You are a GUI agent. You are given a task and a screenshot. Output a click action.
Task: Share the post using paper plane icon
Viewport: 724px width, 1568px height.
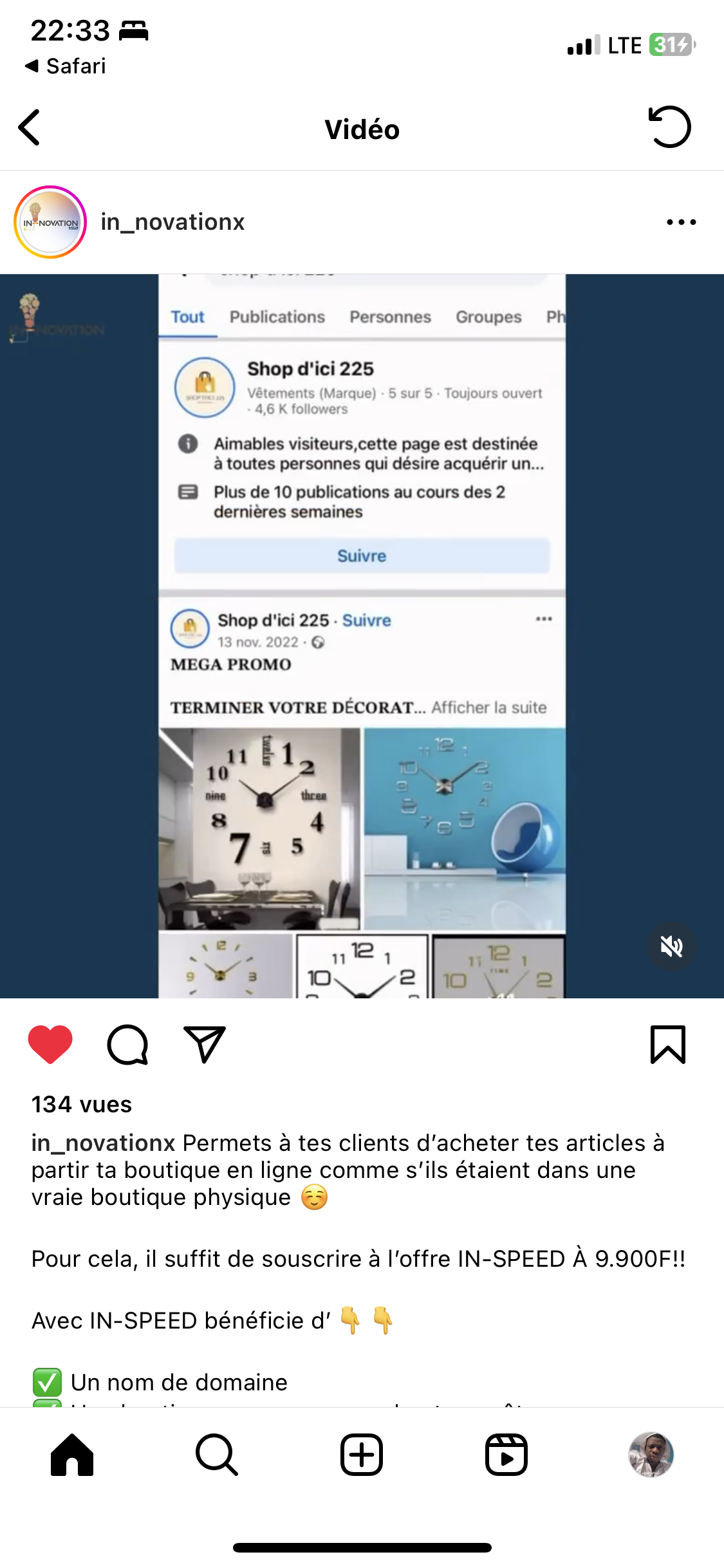pos(205,1044)
